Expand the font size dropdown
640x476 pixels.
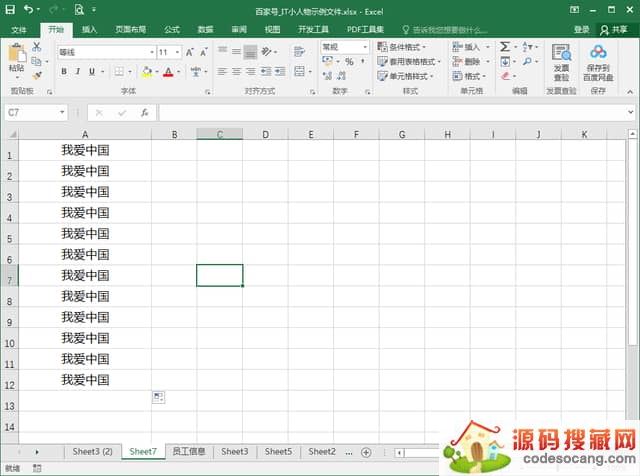(179, 52)
